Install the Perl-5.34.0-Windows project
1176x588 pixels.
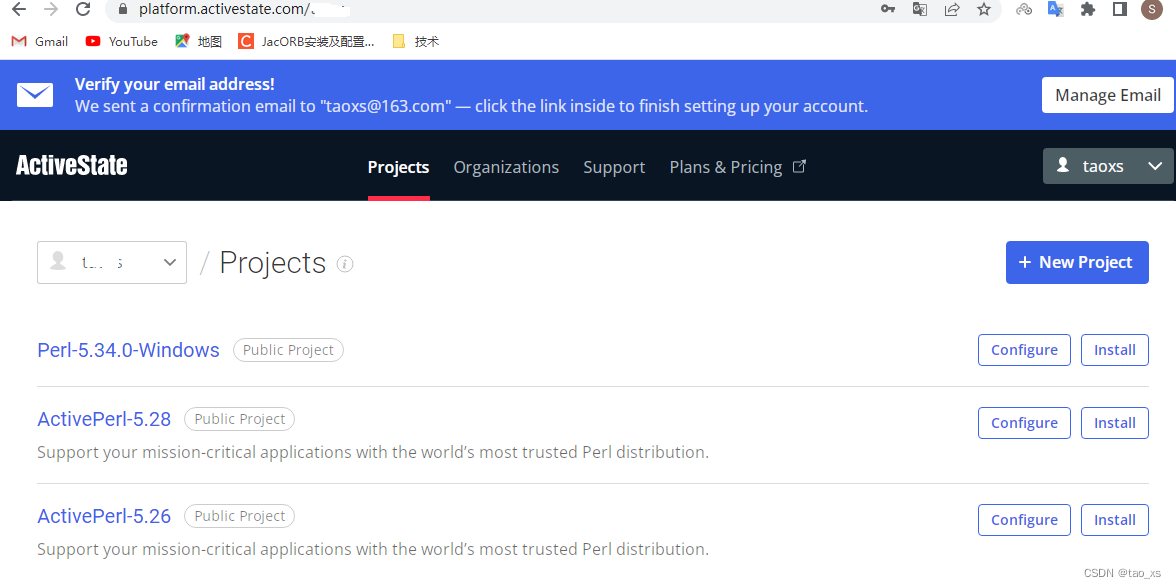pos(1114,350)
